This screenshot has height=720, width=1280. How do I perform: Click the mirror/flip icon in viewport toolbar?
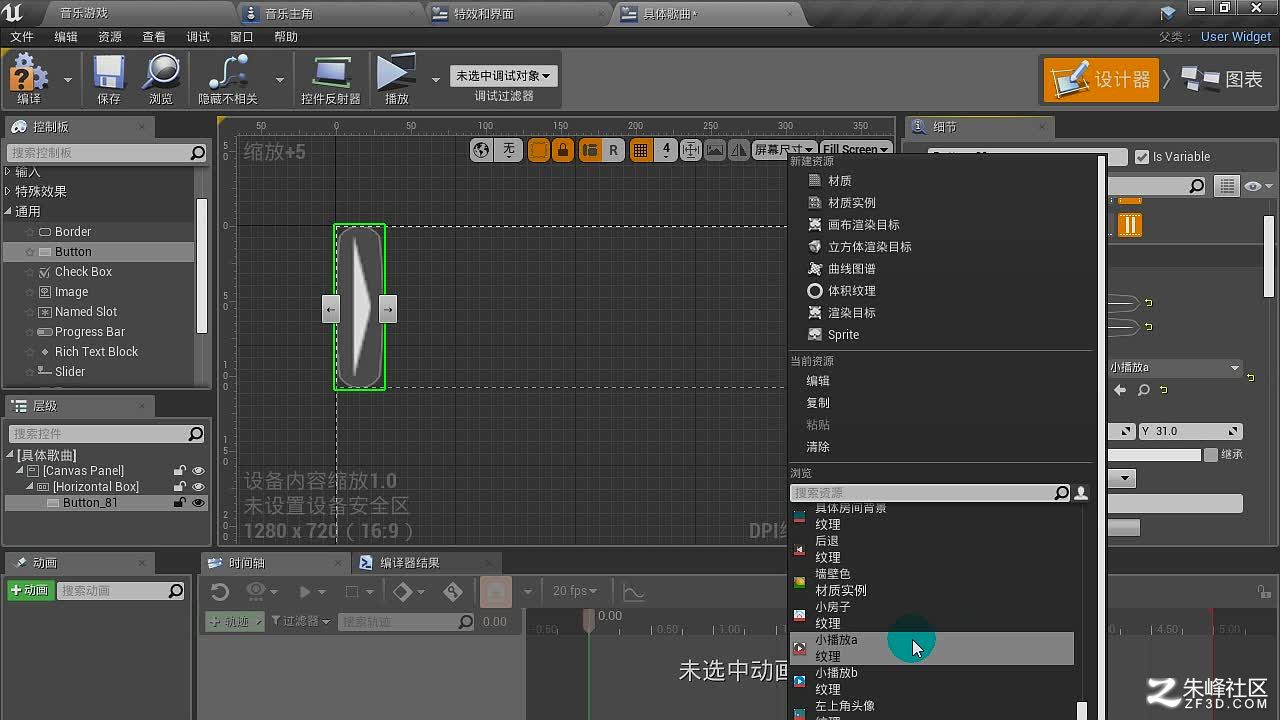point(739,150)
